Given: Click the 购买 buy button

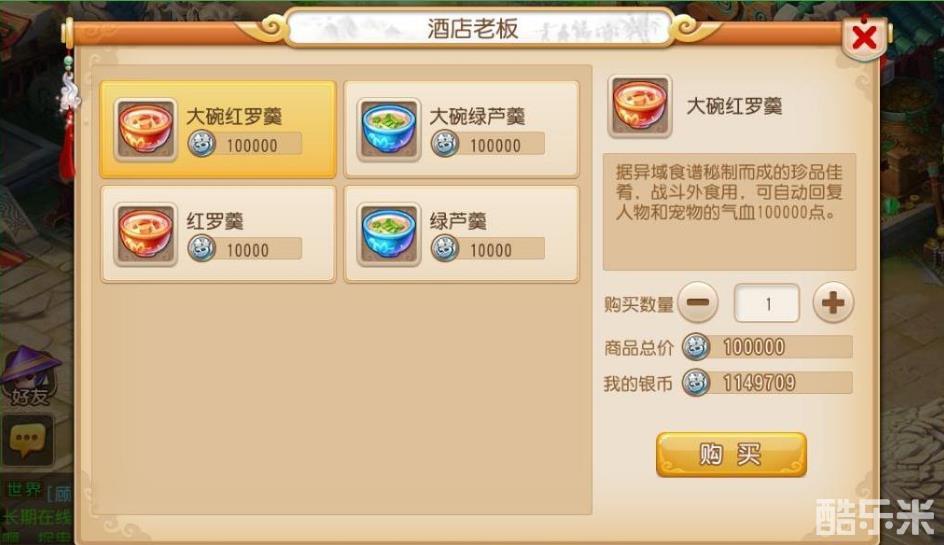Looking at the screenshot, I should (731, 455).
